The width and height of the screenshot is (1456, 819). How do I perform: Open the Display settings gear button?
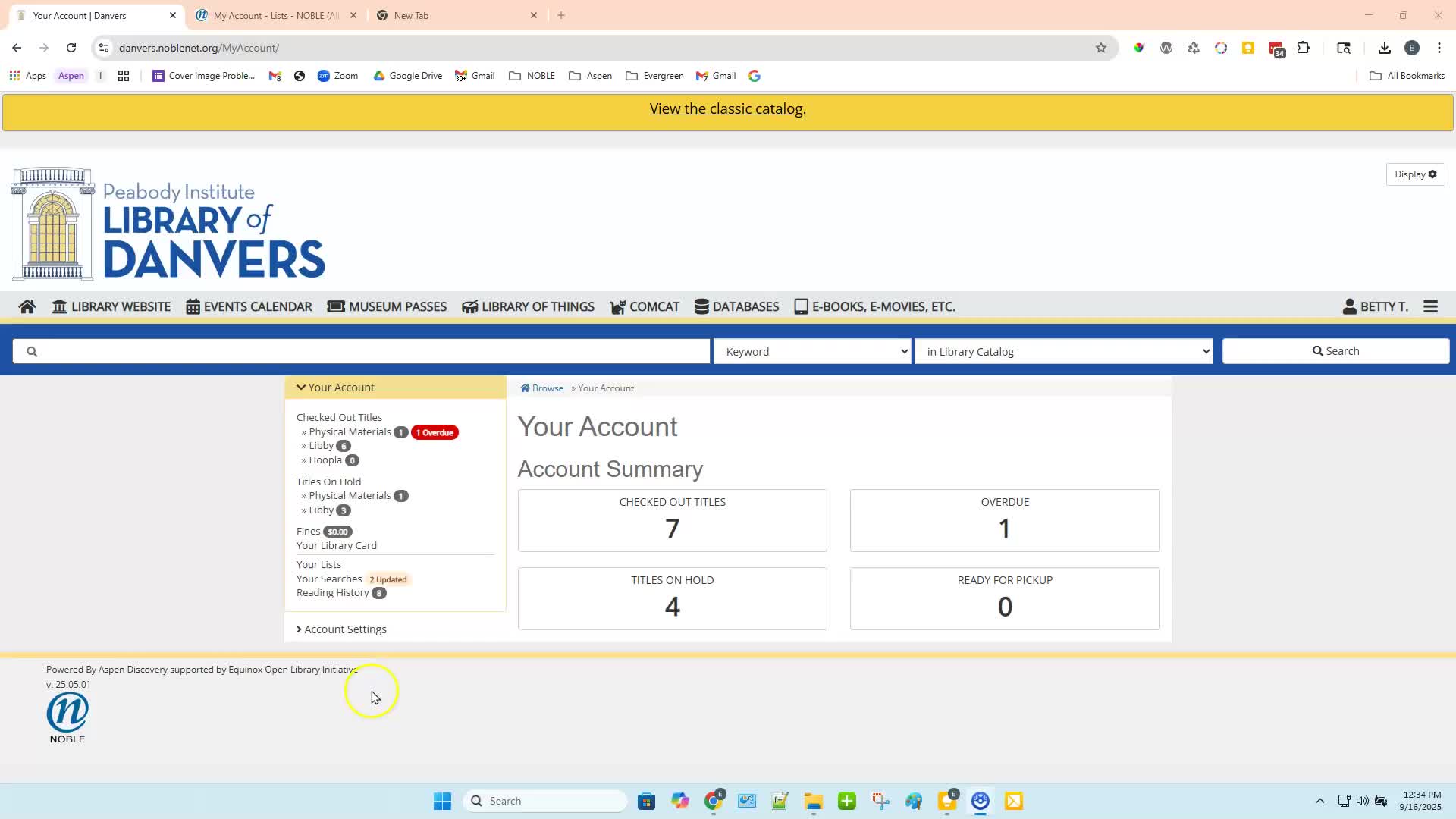coord(1415,174)
